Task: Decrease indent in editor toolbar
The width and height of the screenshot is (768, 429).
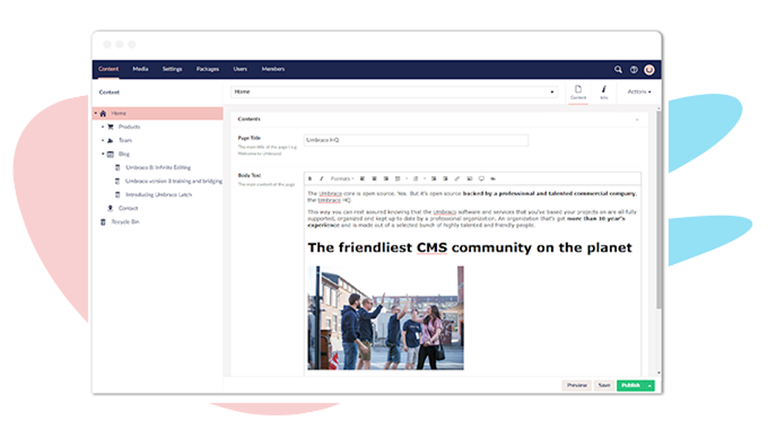Action: [433, 179]
